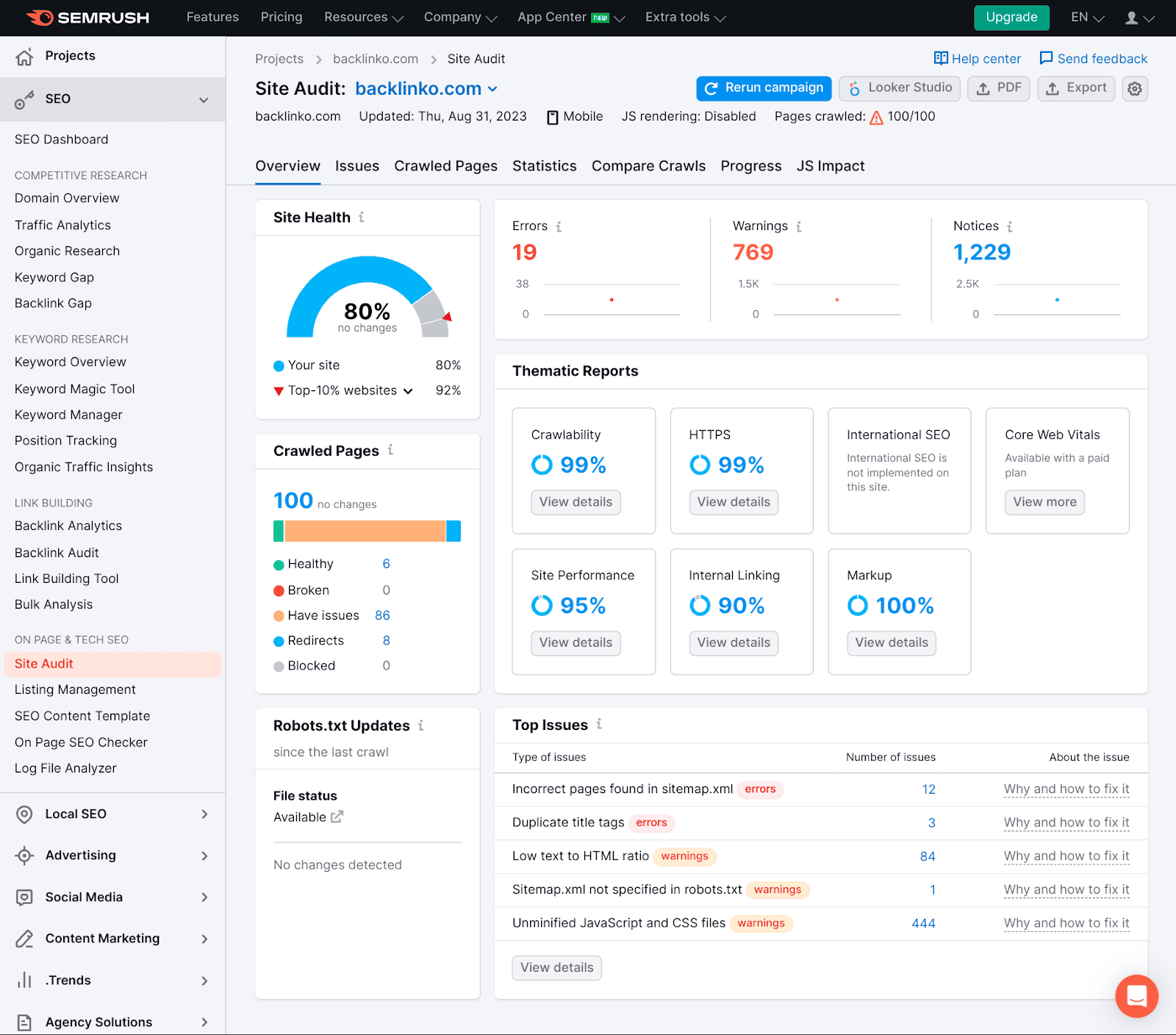Open robots.txt external link icon
The width and height of the screenshot is (1176, 1035).
pyautogui.click(x=337, y=817)
